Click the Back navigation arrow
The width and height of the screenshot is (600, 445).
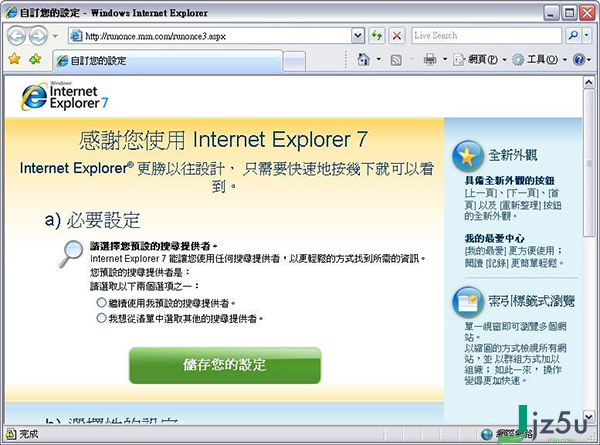pyautogui.click(x=16, y=36)
